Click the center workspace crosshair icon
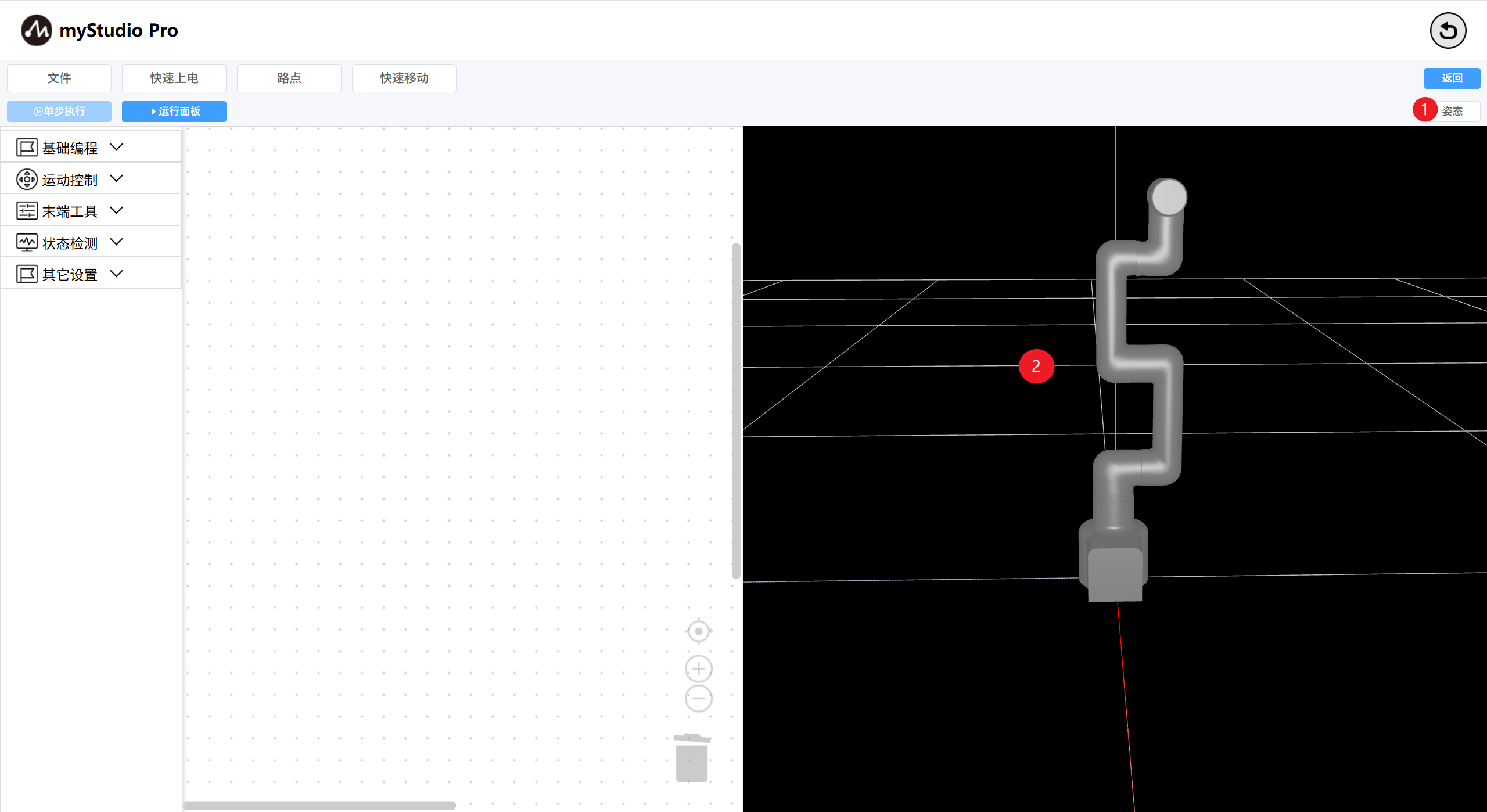 [698, 631]
